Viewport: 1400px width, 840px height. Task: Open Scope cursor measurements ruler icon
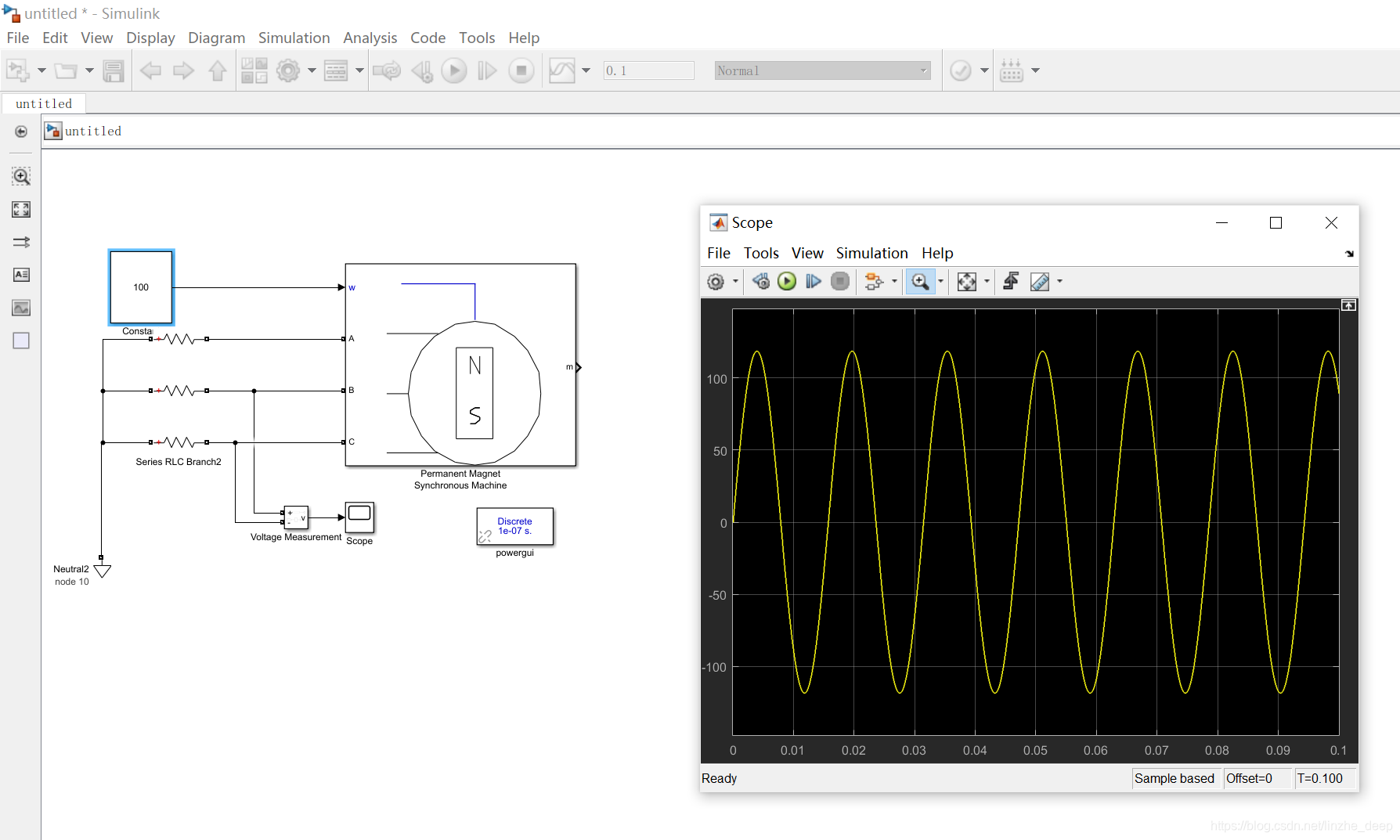(x=1040, y=281)
